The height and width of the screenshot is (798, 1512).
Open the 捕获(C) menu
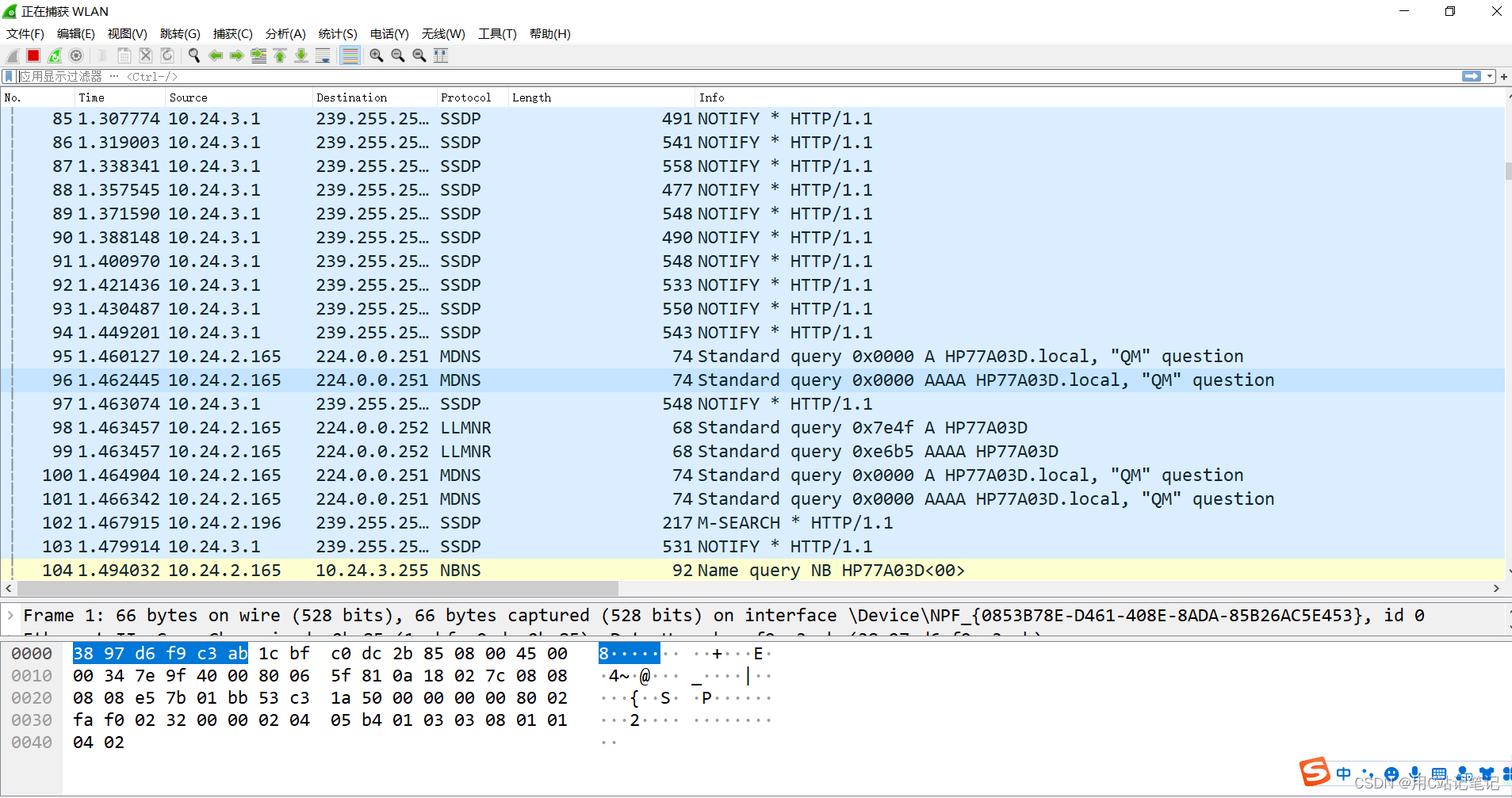tap(232, 33)
